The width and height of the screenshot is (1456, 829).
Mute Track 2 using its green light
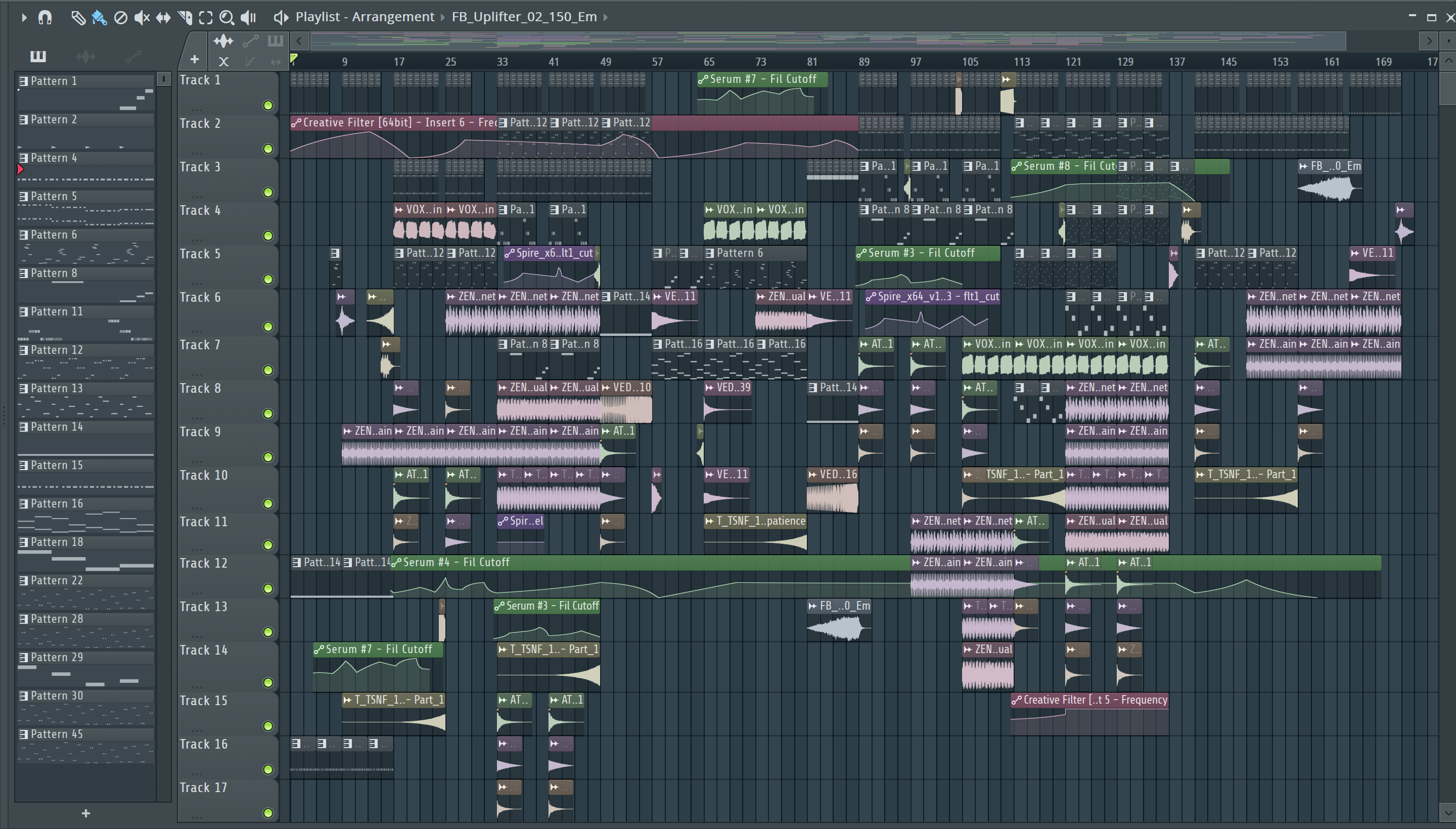267,149
